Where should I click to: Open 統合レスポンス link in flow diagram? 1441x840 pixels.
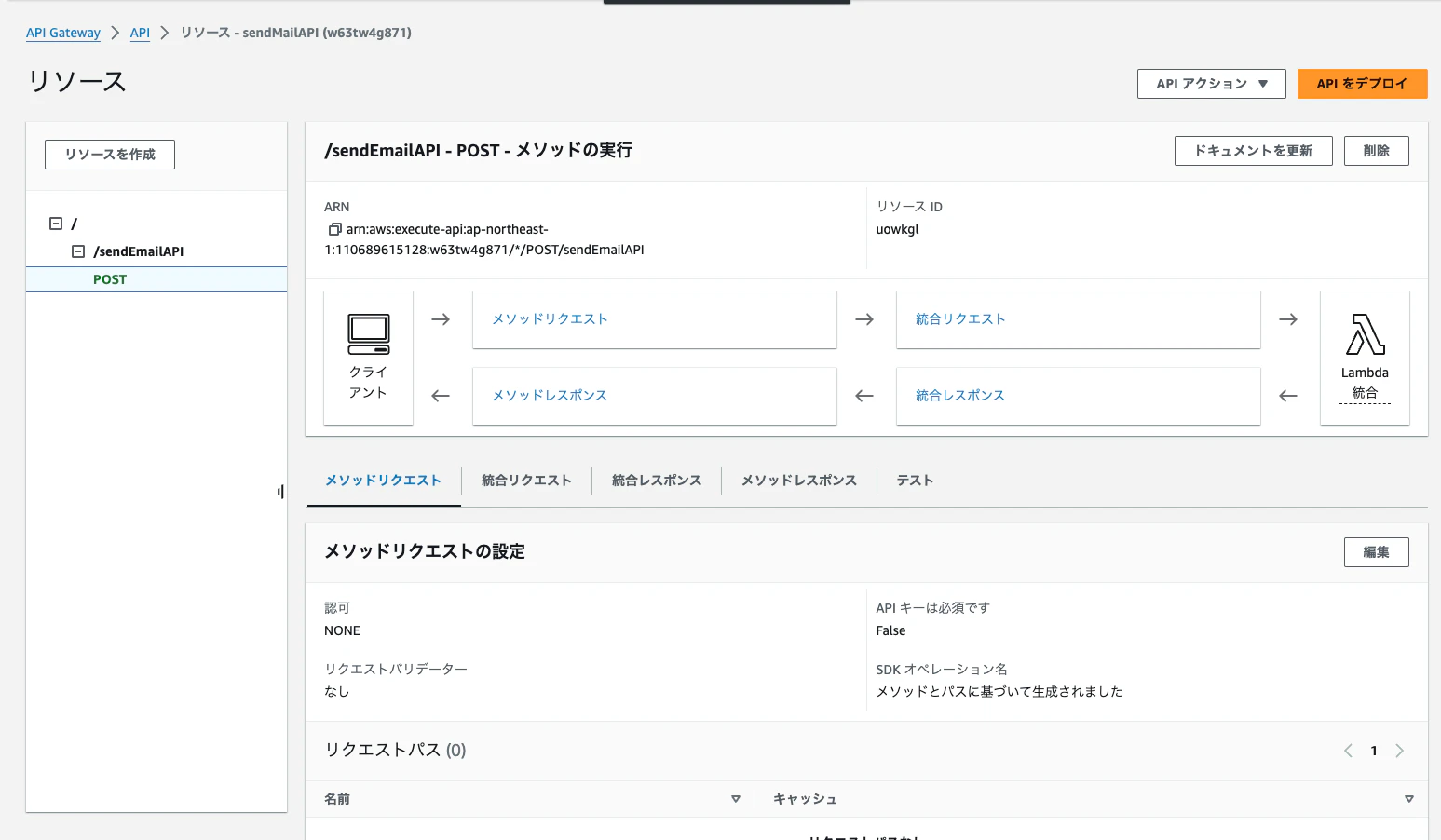(960, 396)
